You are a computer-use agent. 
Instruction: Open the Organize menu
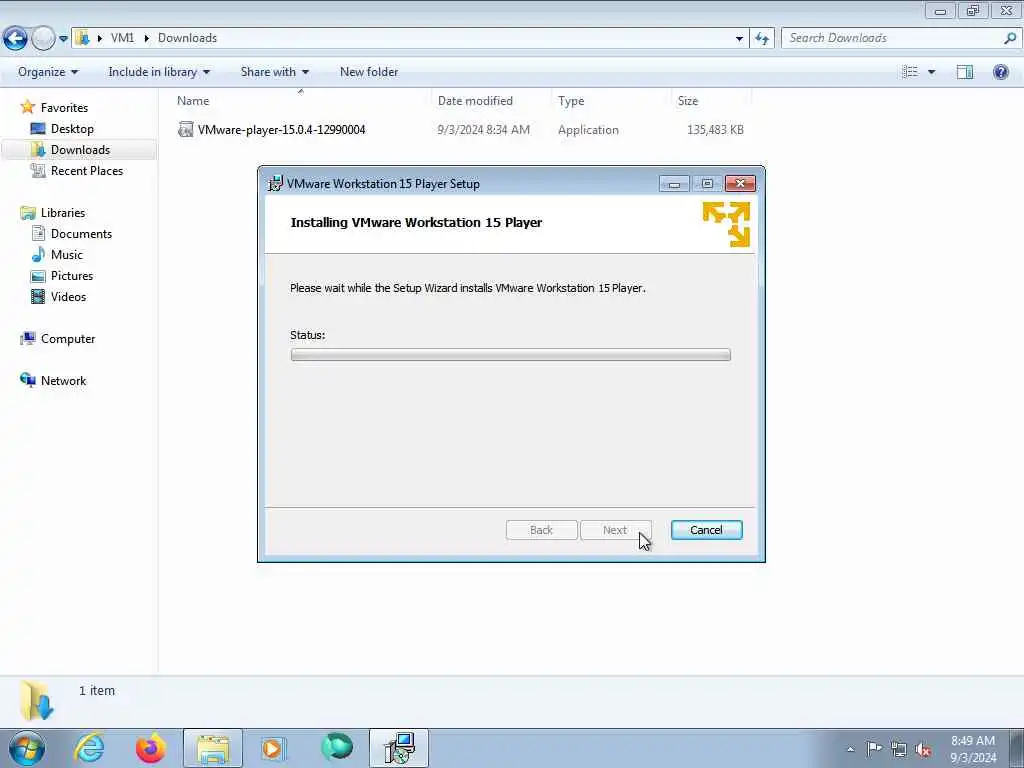pyautogui.click(x=48, y=72)
